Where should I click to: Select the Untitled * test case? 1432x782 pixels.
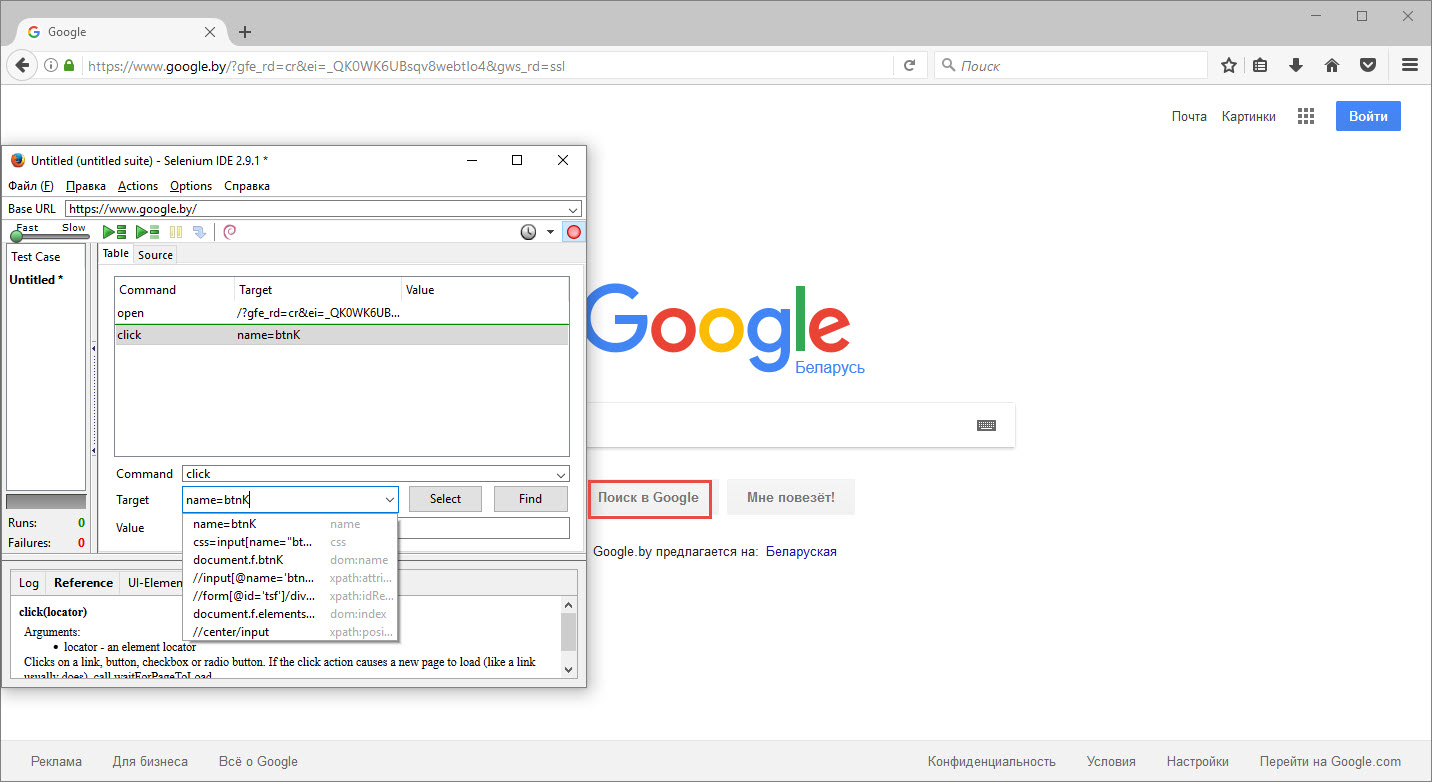pos(36,280)
